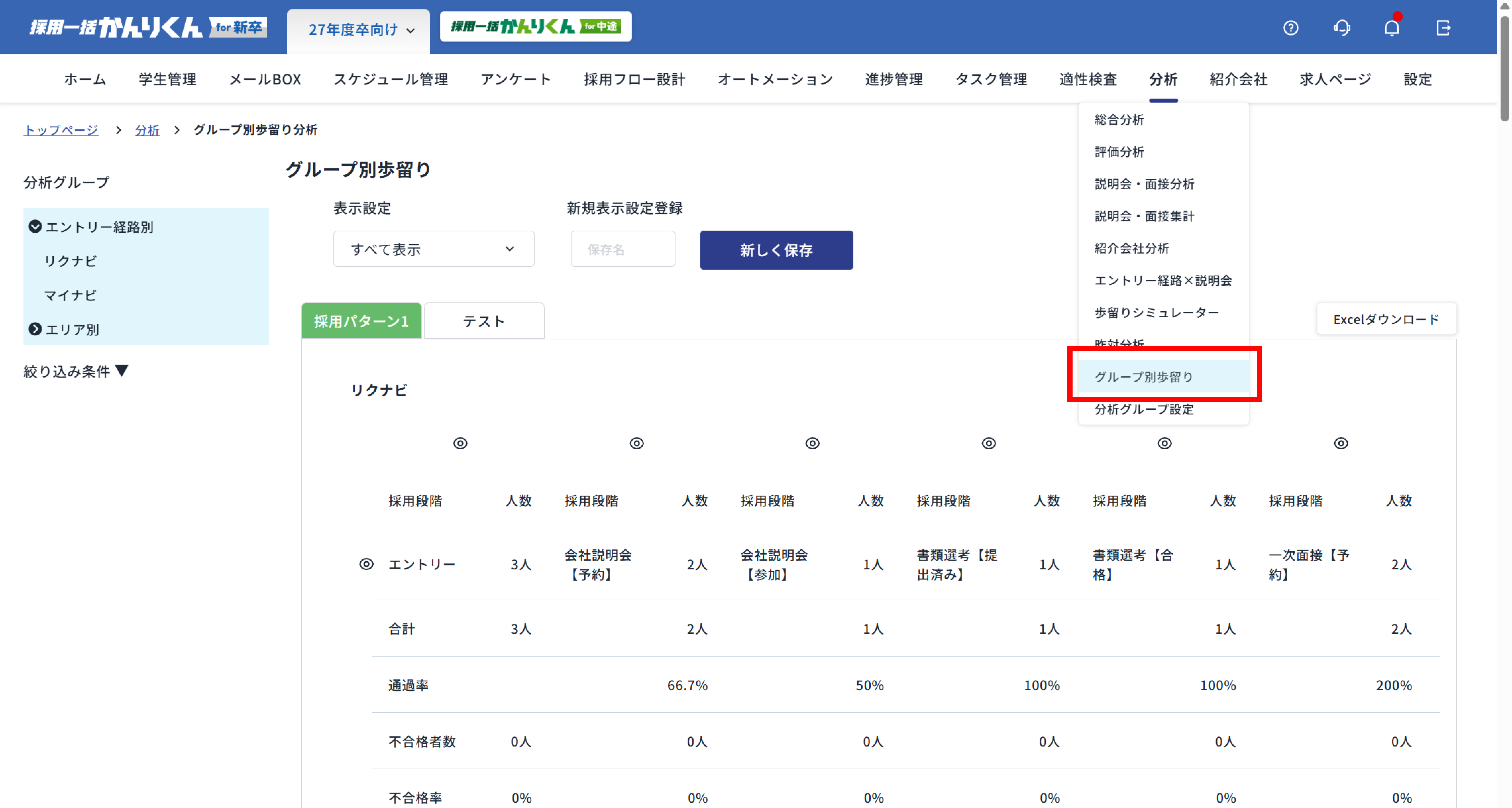Screen dimensions: 1512x808
Task: Switch to the テスト tab
Action: pyautogui.click(x=484, y=321)
